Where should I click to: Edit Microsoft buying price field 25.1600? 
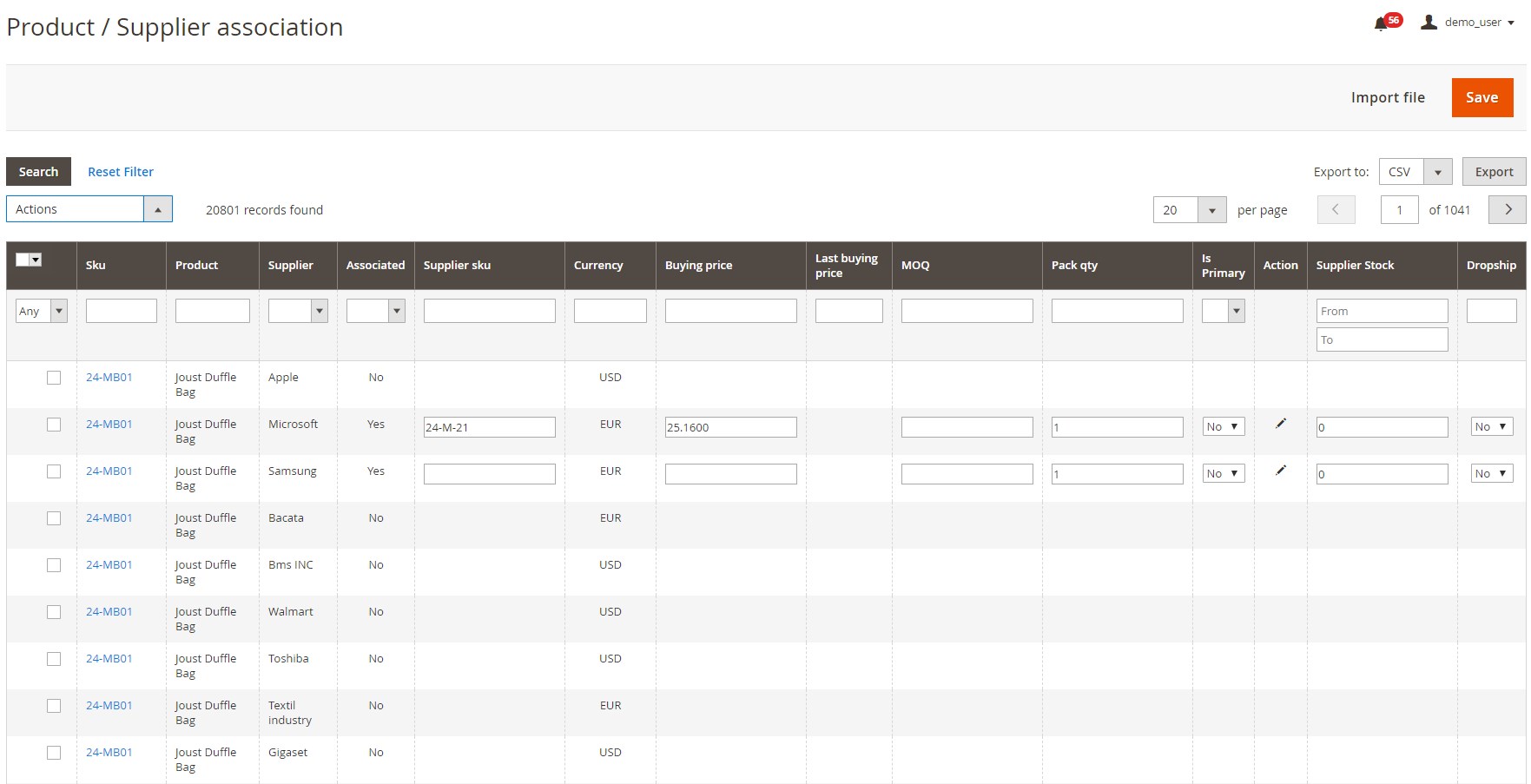click(731, 427)
